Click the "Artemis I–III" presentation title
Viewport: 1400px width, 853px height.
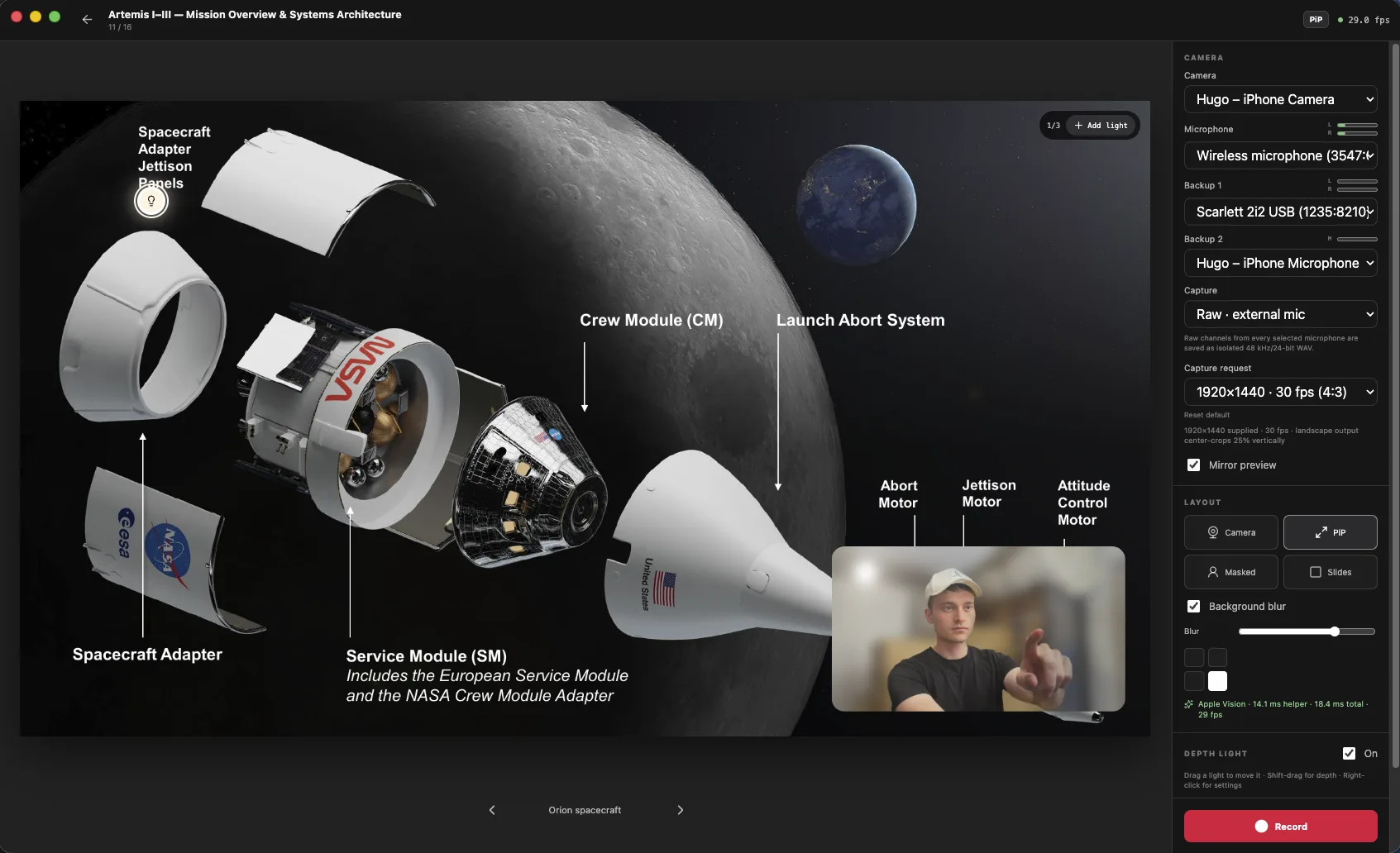(x=255, y=14)
